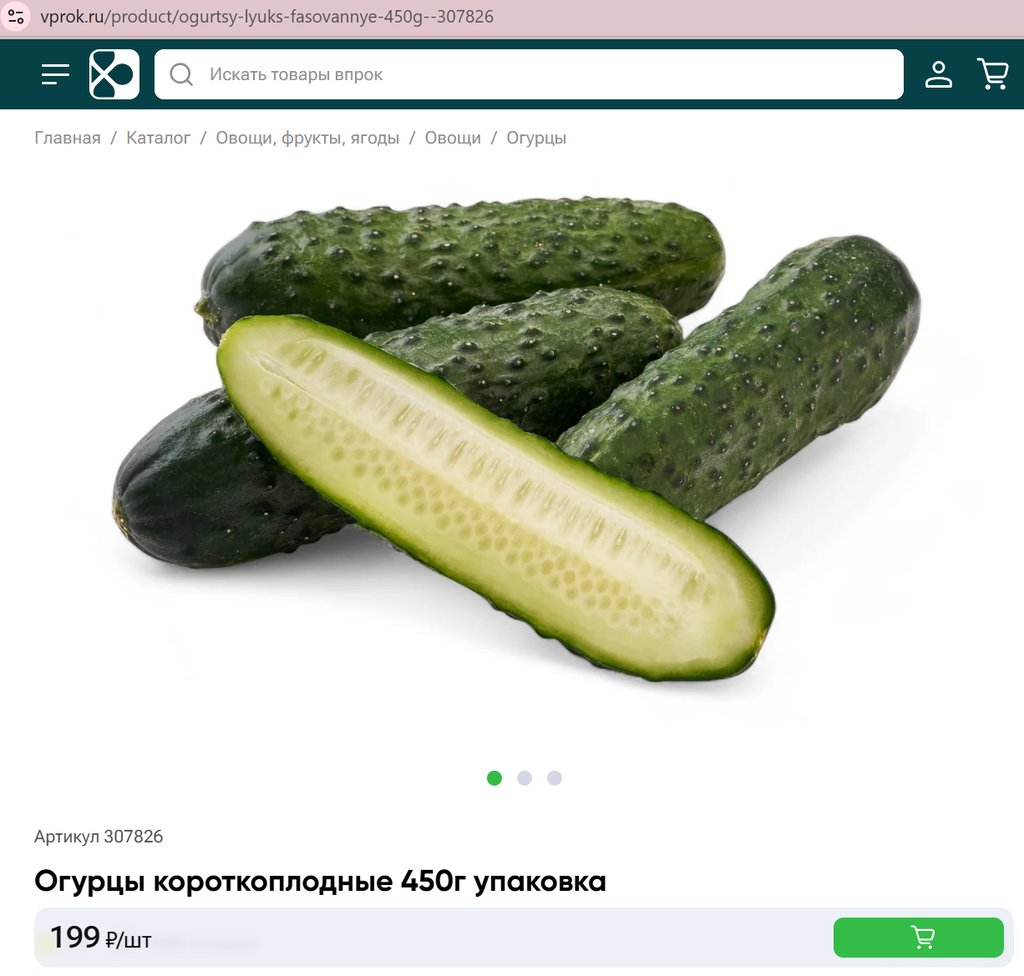Navigate to 'Овощи' breadcrumb

click(453, 138)
